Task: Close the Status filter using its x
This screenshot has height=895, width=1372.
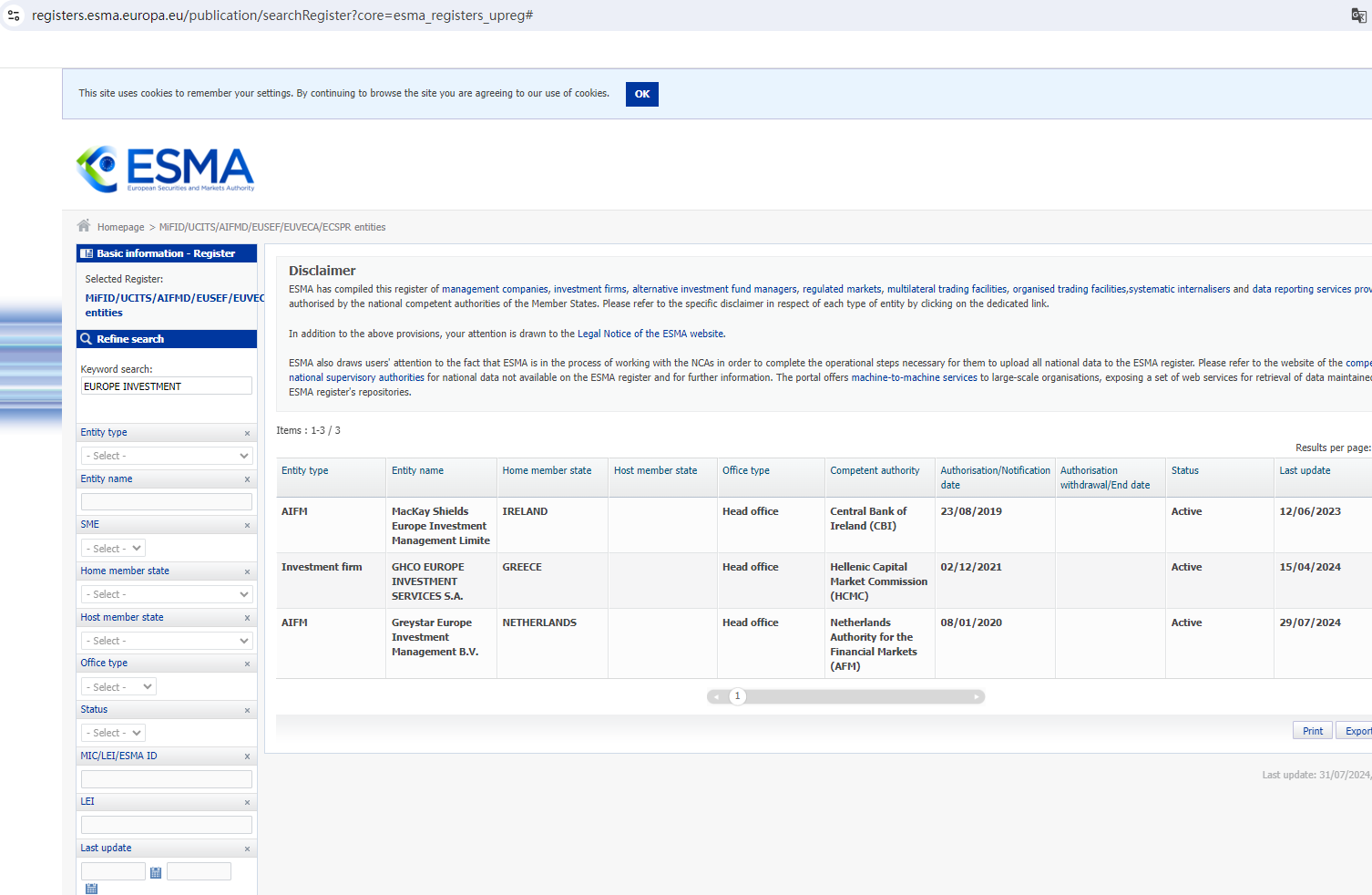Action: tap(247, 711)
